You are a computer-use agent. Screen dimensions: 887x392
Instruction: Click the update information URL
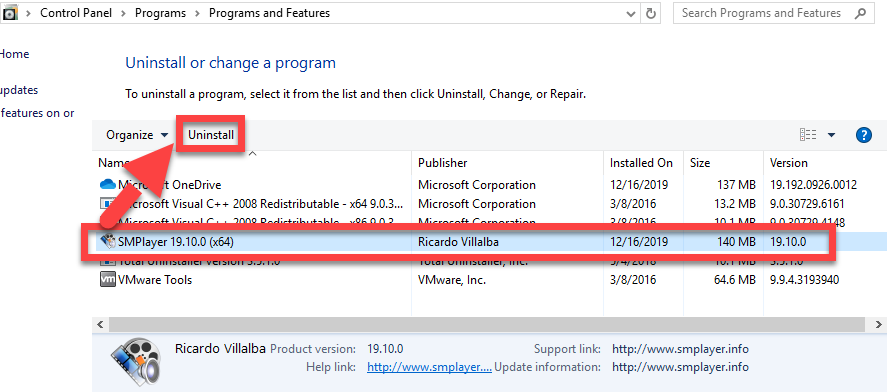[680, 367]
